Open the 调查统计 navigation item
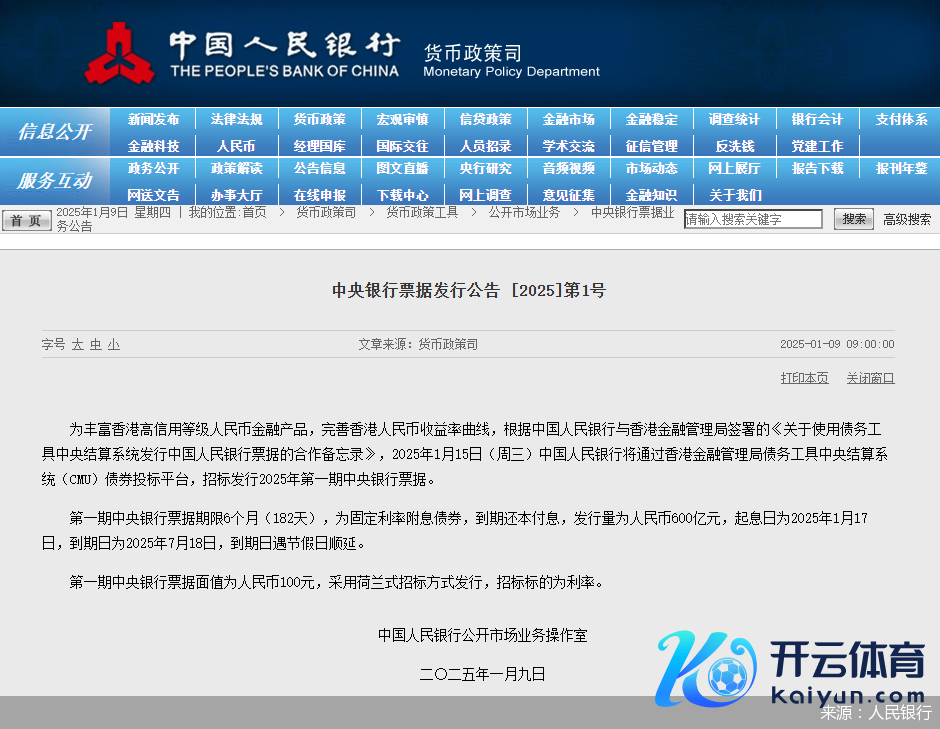940x729 pixels. click(734, 119)
